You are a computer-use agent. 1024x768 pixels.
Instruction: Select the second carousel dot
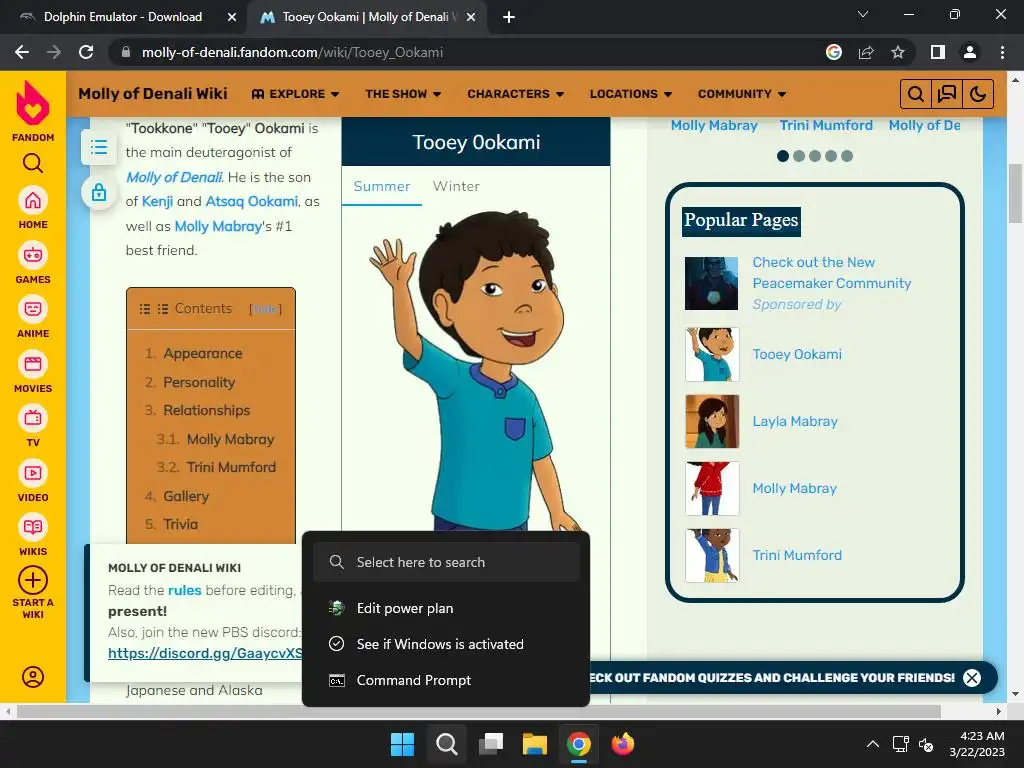coord(799,156)
